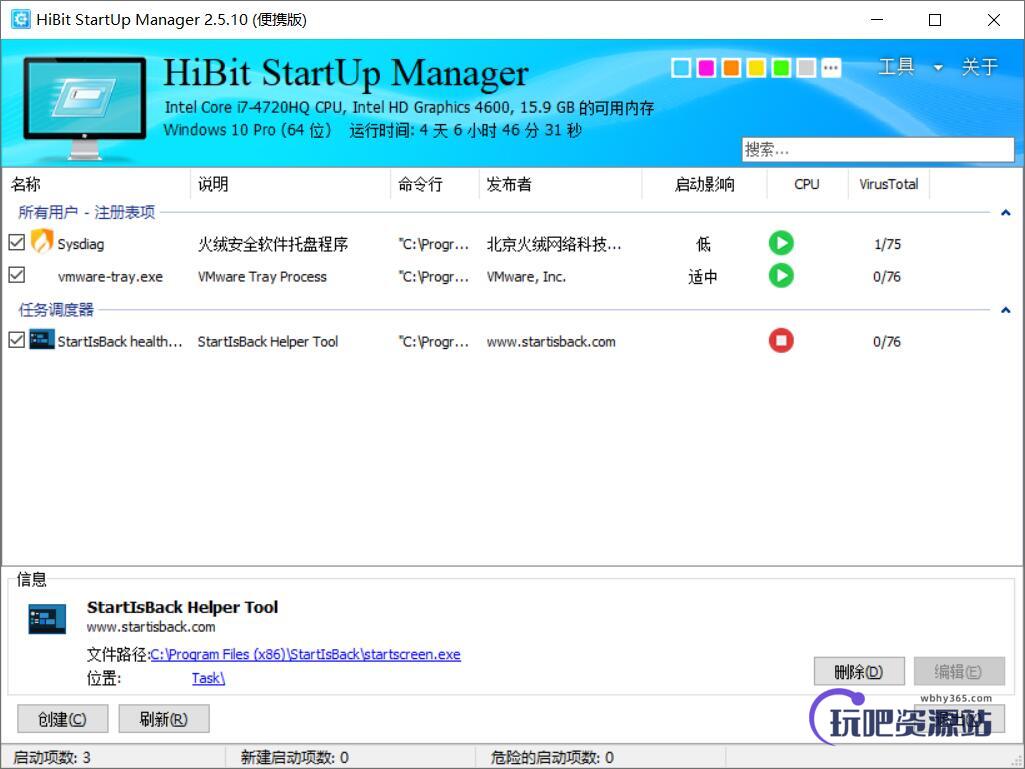Click the 搜索 search field
This screenshot has height=769, width=1025.
(x=878, y=150)
